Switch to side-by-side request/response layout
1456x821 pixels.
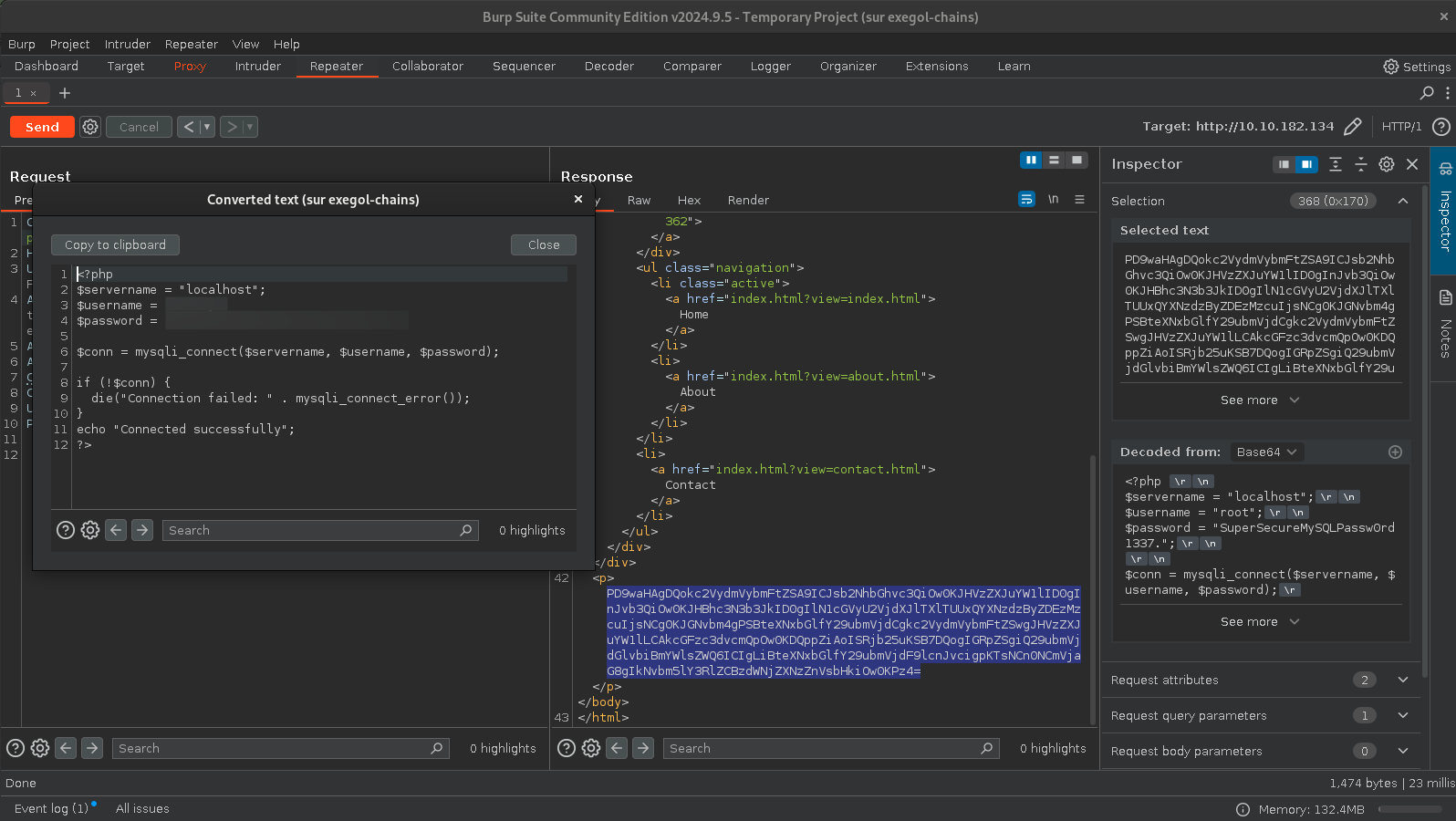coord(1031,161)
